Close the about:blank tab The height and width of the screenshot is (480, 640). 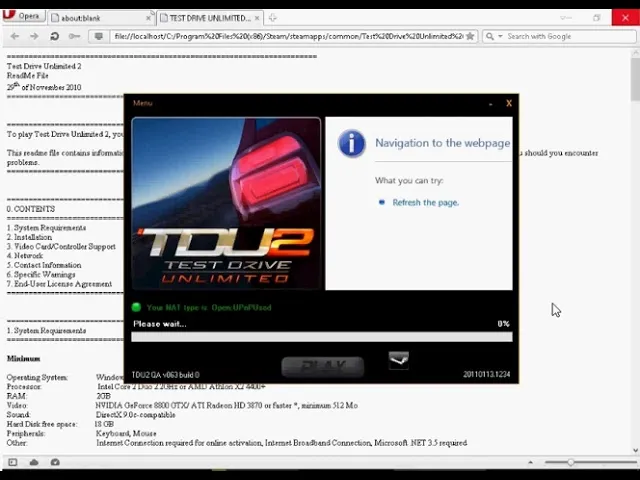148,18
